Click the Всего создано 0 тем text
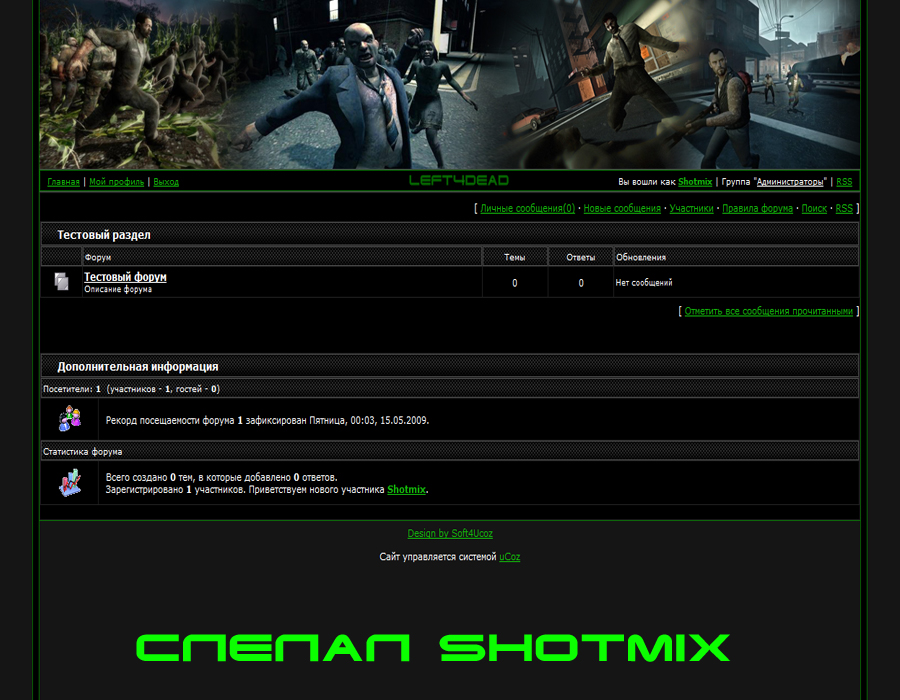Viewport: 900px width, 700px height. [x=222, y=477]
